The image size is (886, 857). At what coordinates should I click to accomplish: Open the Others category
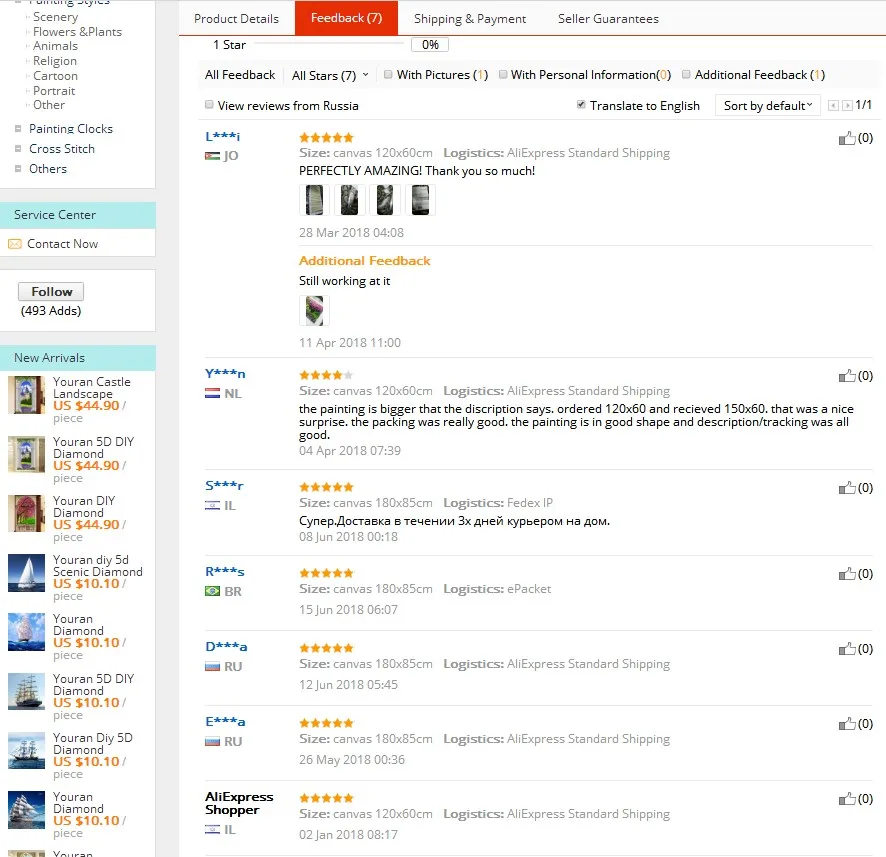(47, 169)
